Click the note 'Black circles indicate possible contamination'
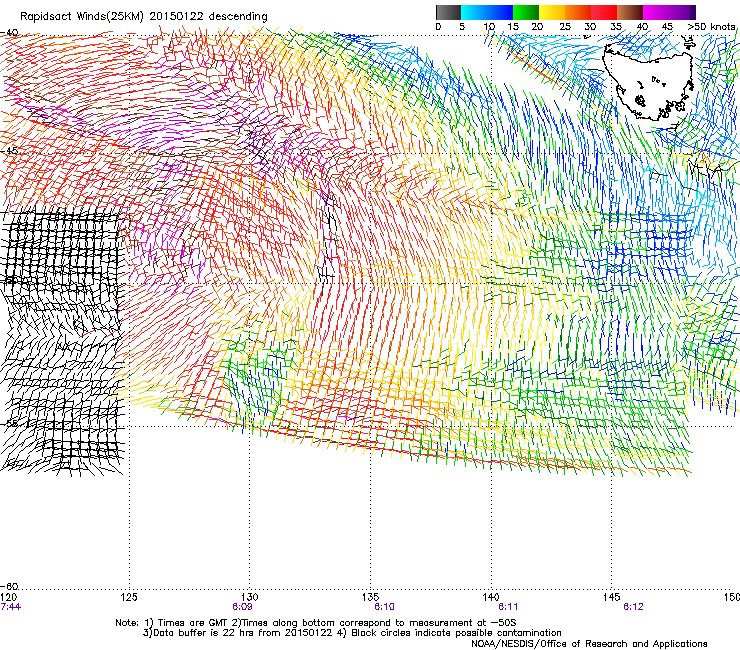The image size is (740, 650). click(x=456, y=633)
